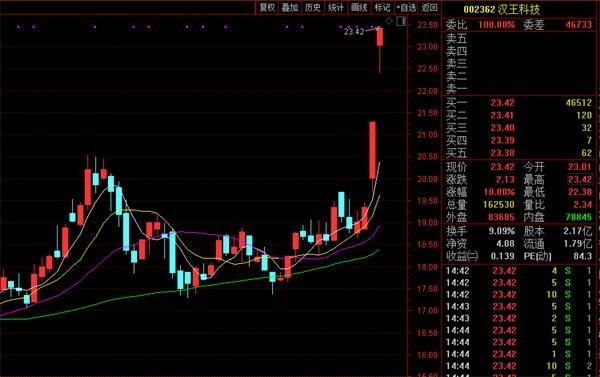Click the tall red candlestick near 21.00

(x=372, y=150)
